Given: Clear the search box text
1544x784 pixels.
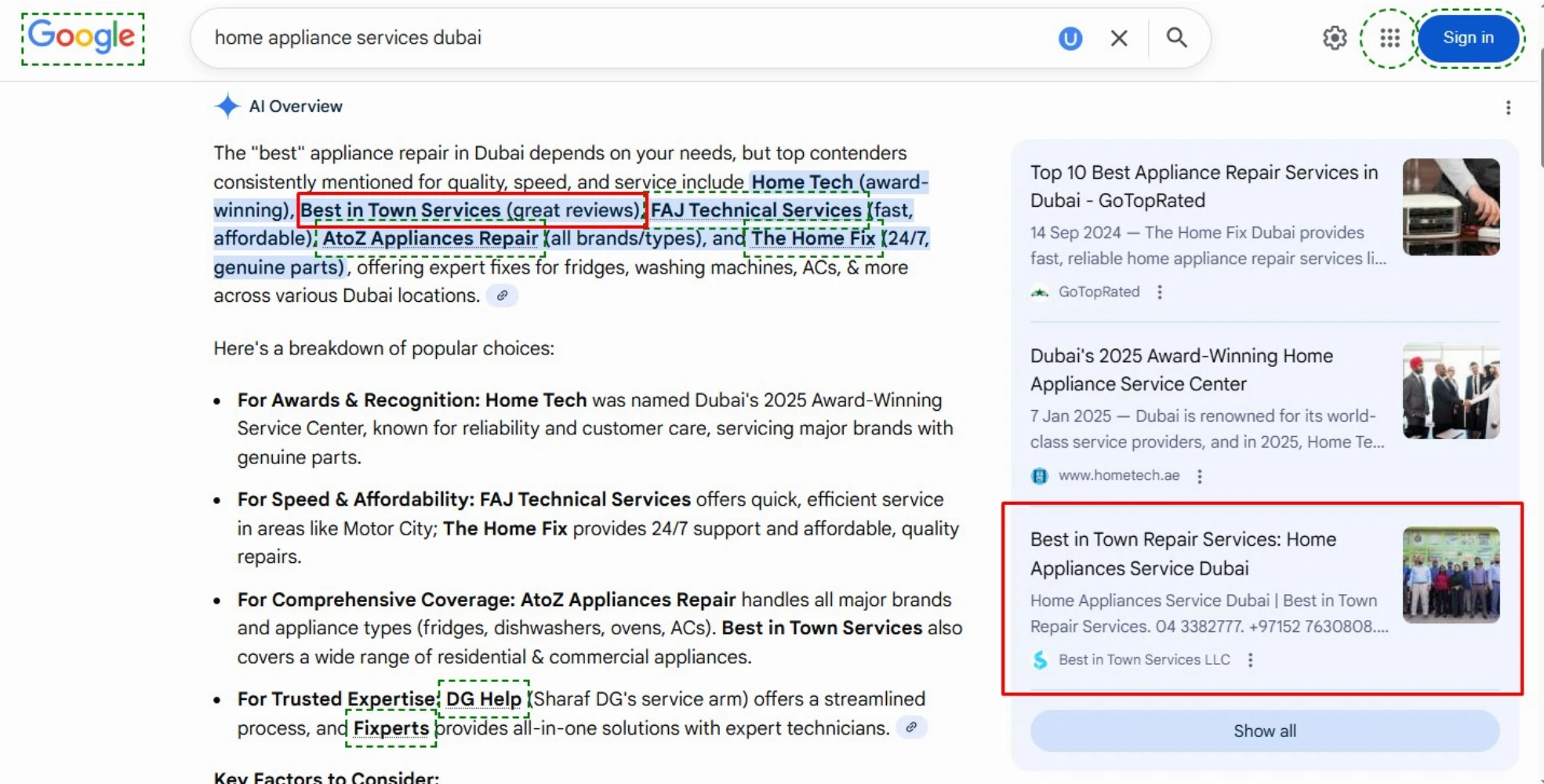Looking at the screenshot, I should coord(1119,38).
